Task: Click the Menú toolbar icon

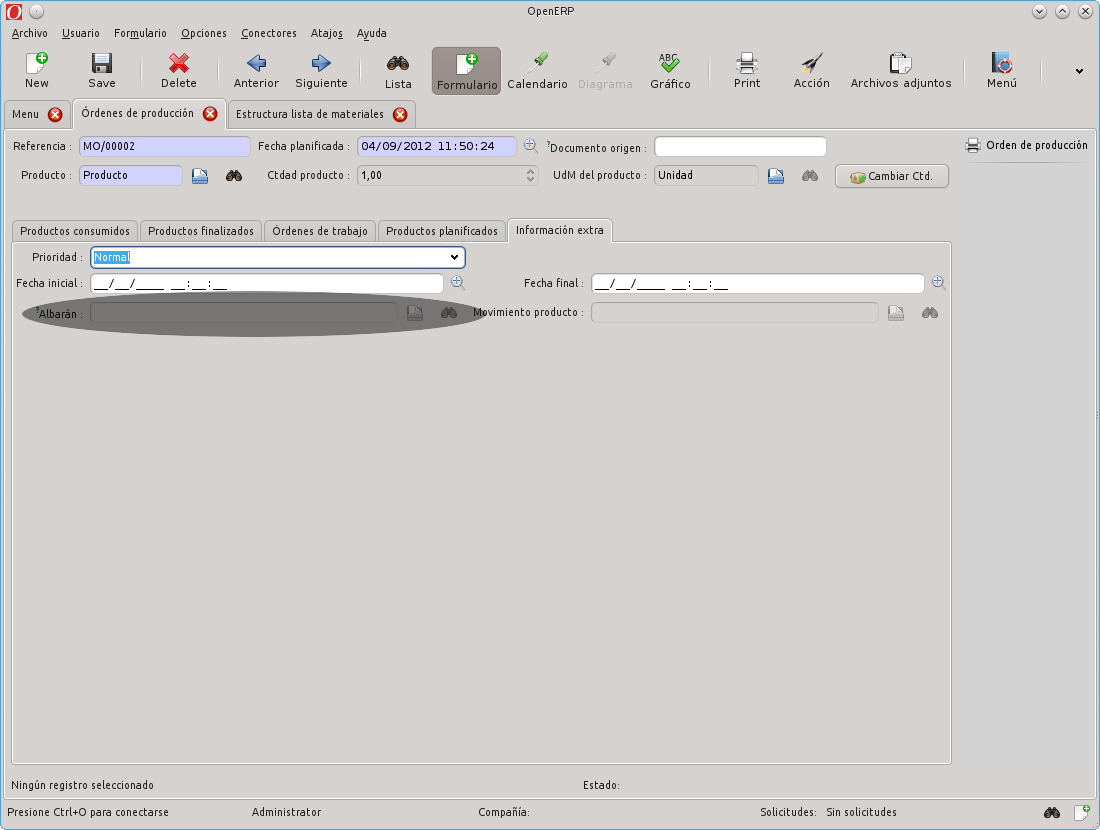Action: [x=1002, y=71]
